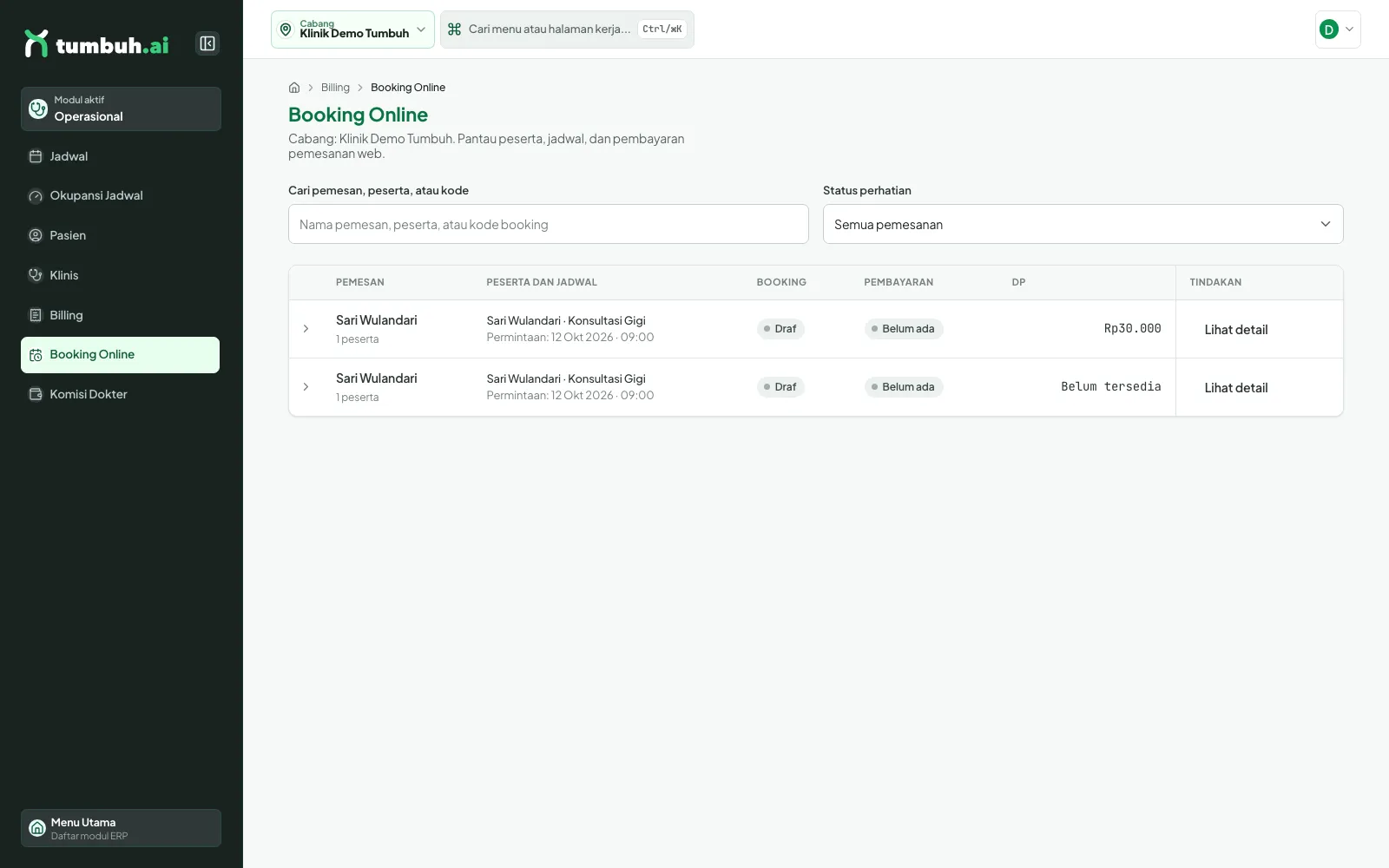Viewport: 1389px width, 868px height.
Task: Click the PEMESAN column header
Action: tap(360, 282)
